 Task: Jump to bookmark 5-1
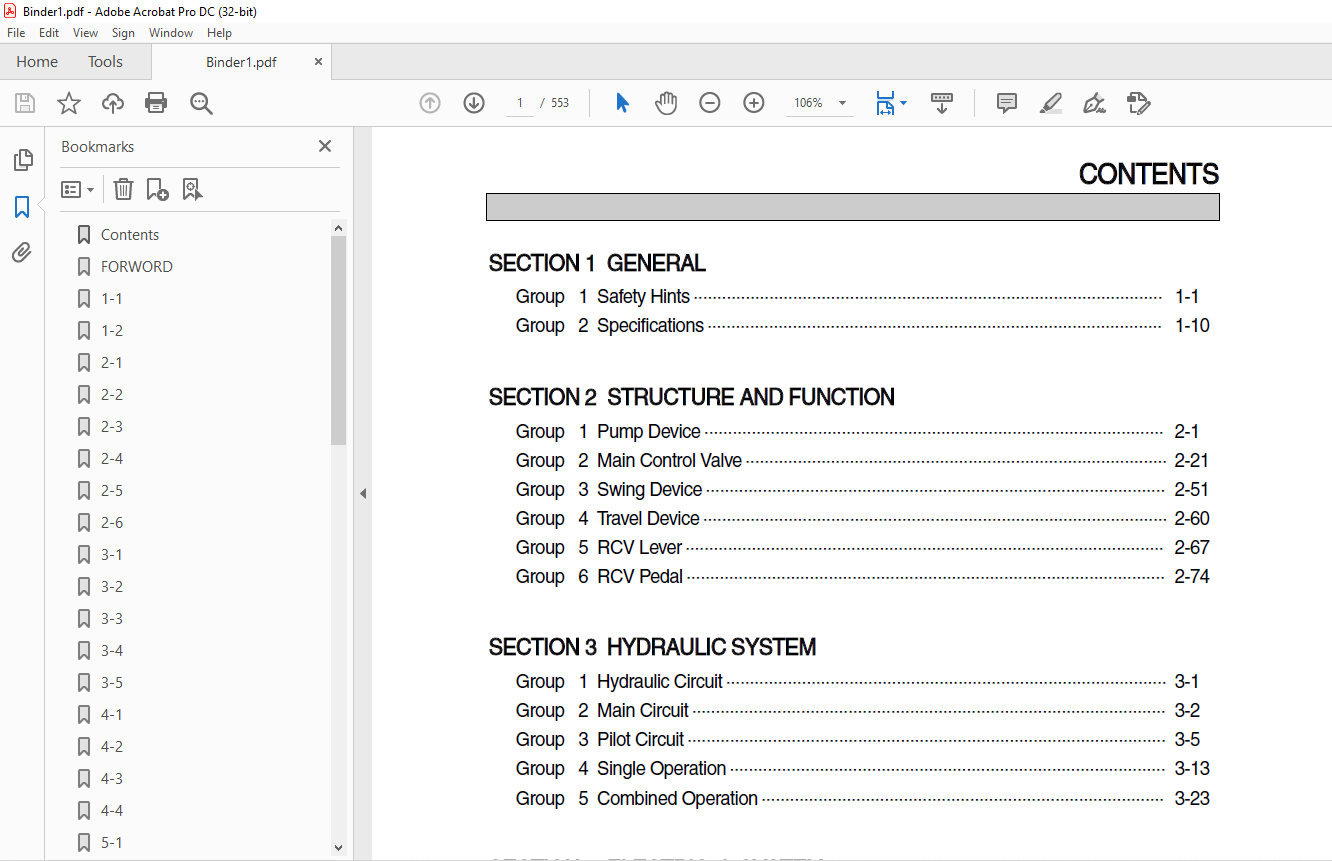112,843
